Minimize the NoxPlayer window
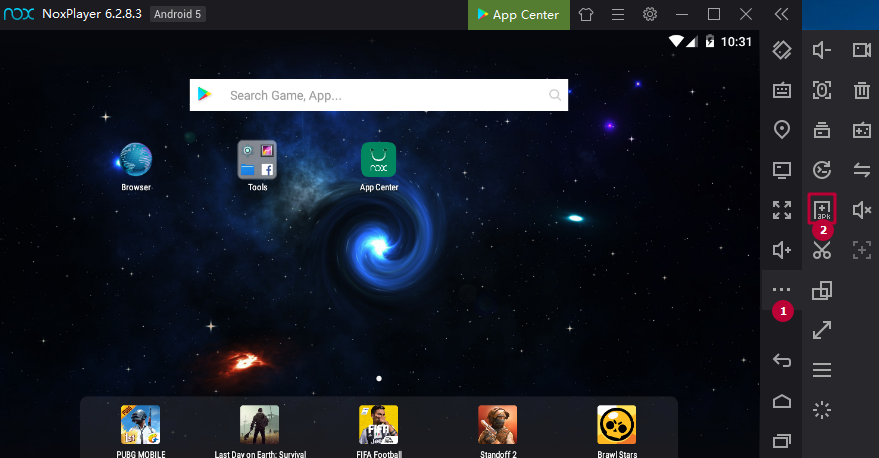Screen dimensions: 879x458 click(682, 15)
